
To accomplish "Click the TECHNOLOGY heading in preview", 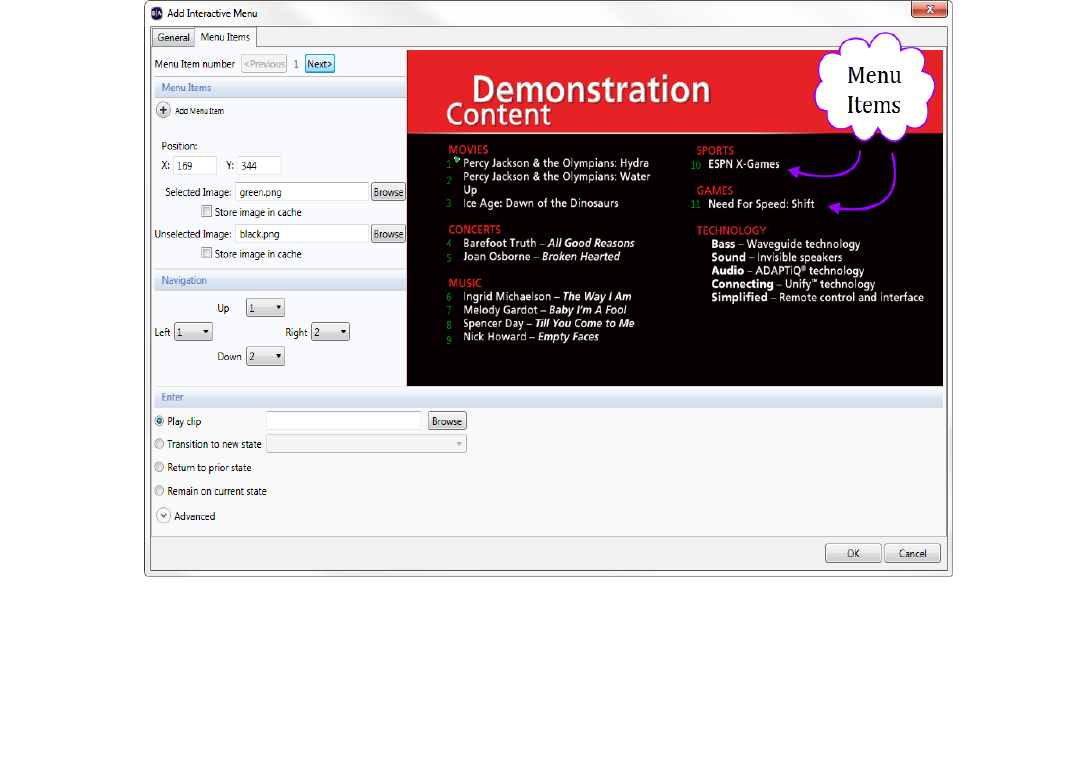I will pyautogui.click(x=731, y=231).
